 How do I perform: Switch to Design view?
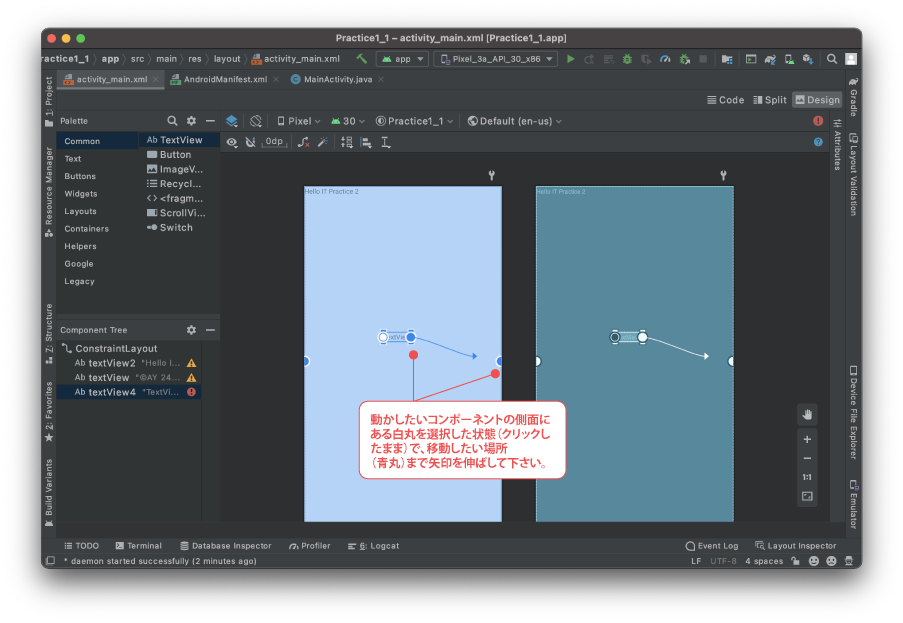[817, 100]
